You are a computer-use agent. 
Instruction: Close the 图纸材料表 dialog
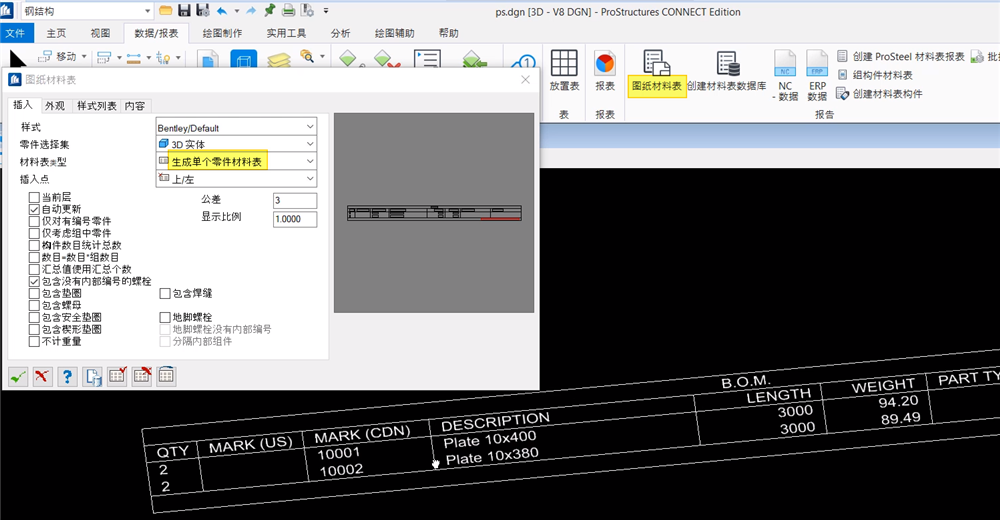click(x=526, y=80)
